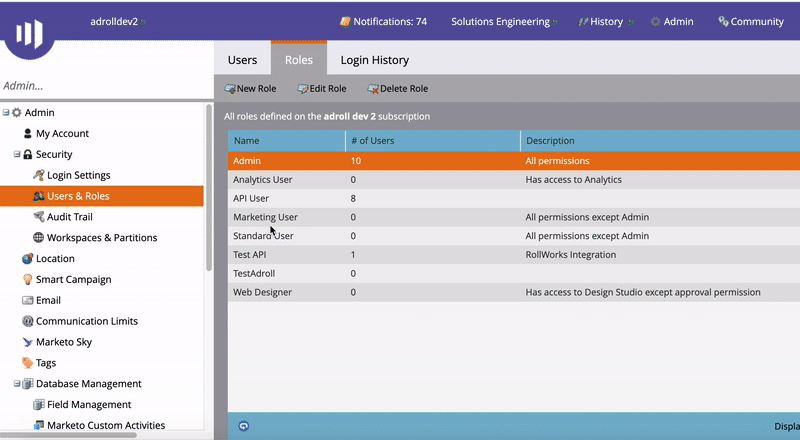
Task: Sort by # of Users column header
Action: click(x=433, y=141)
